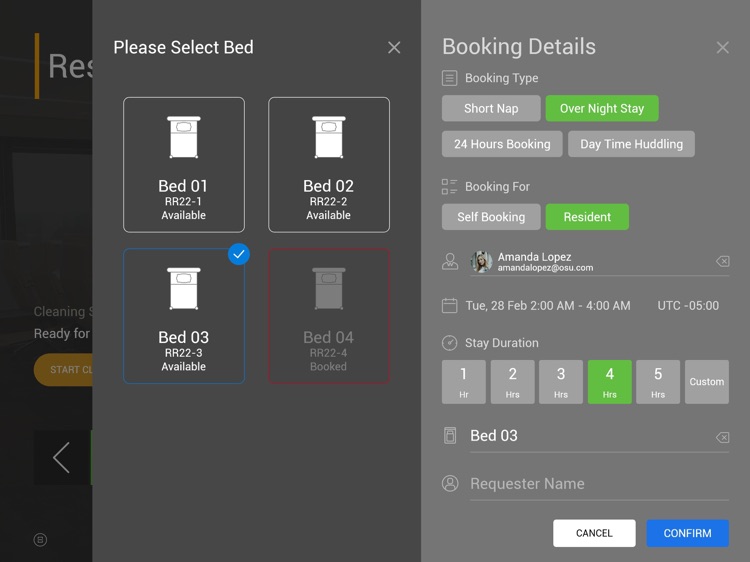Click the Requester Name user icon

pyautogui.click(x=450, y=484)
